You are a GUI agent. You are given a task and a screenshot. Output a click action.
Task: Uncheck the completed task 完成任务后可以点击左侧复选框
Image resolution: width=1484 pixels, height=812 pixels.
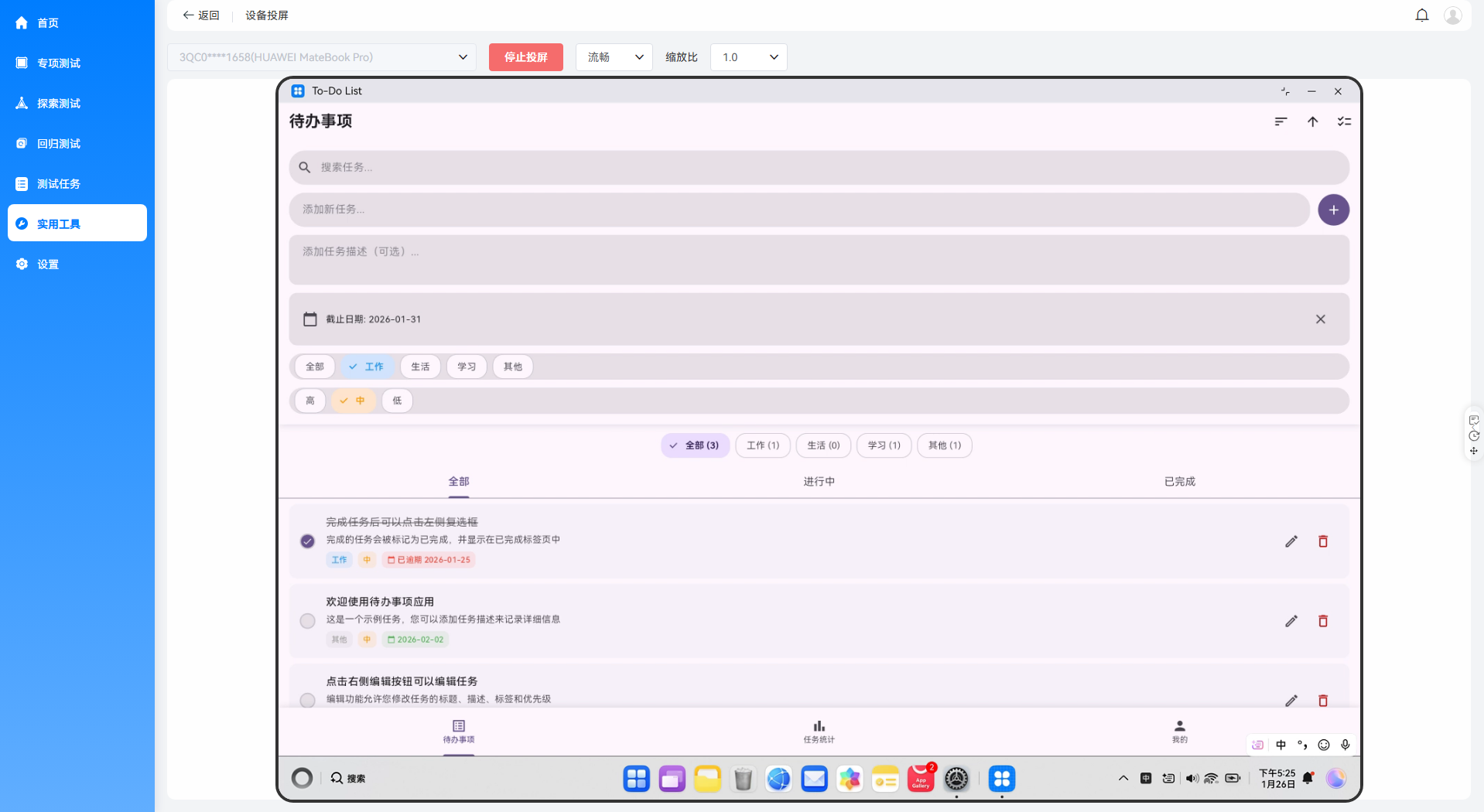click(x=307, y=541)
